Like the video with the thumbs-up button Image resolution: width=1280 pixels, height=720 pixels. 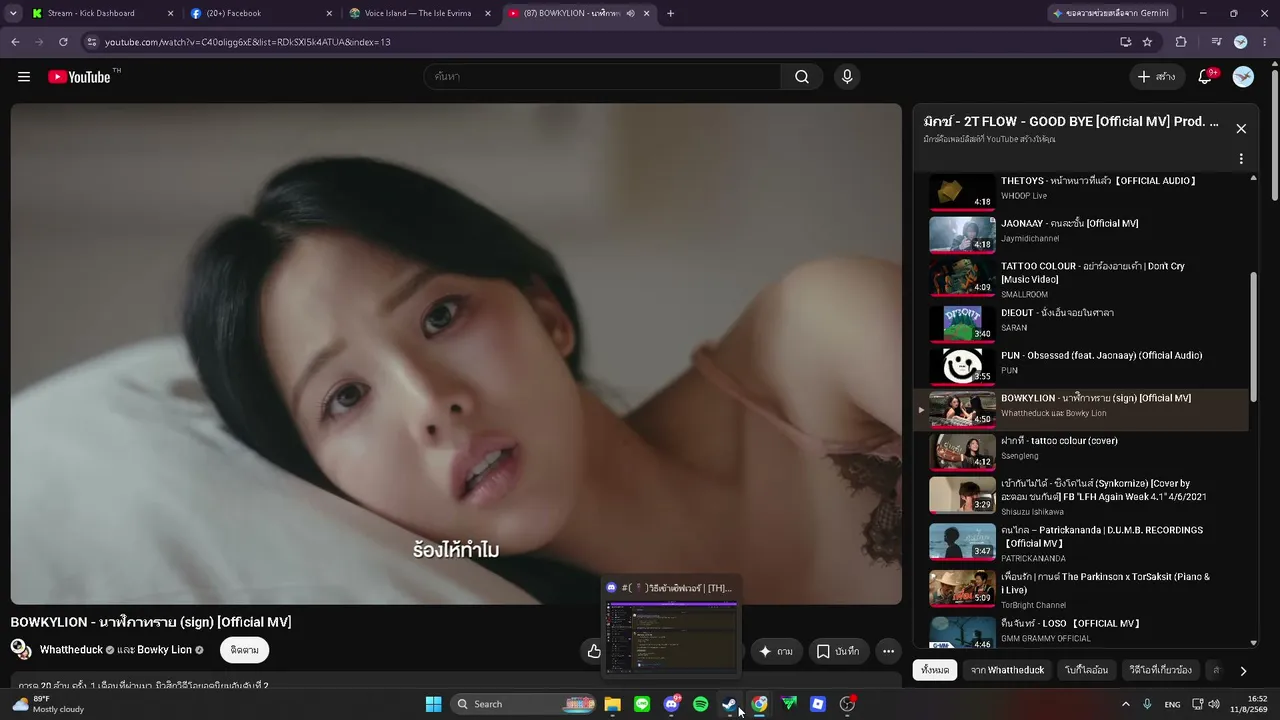[594, 651]
